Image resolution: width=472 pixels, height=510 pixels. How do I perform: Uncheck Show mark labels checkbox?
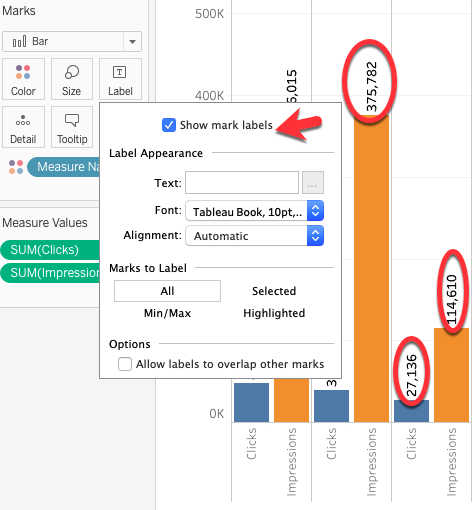pyautogui.click(x=169, y=125)
